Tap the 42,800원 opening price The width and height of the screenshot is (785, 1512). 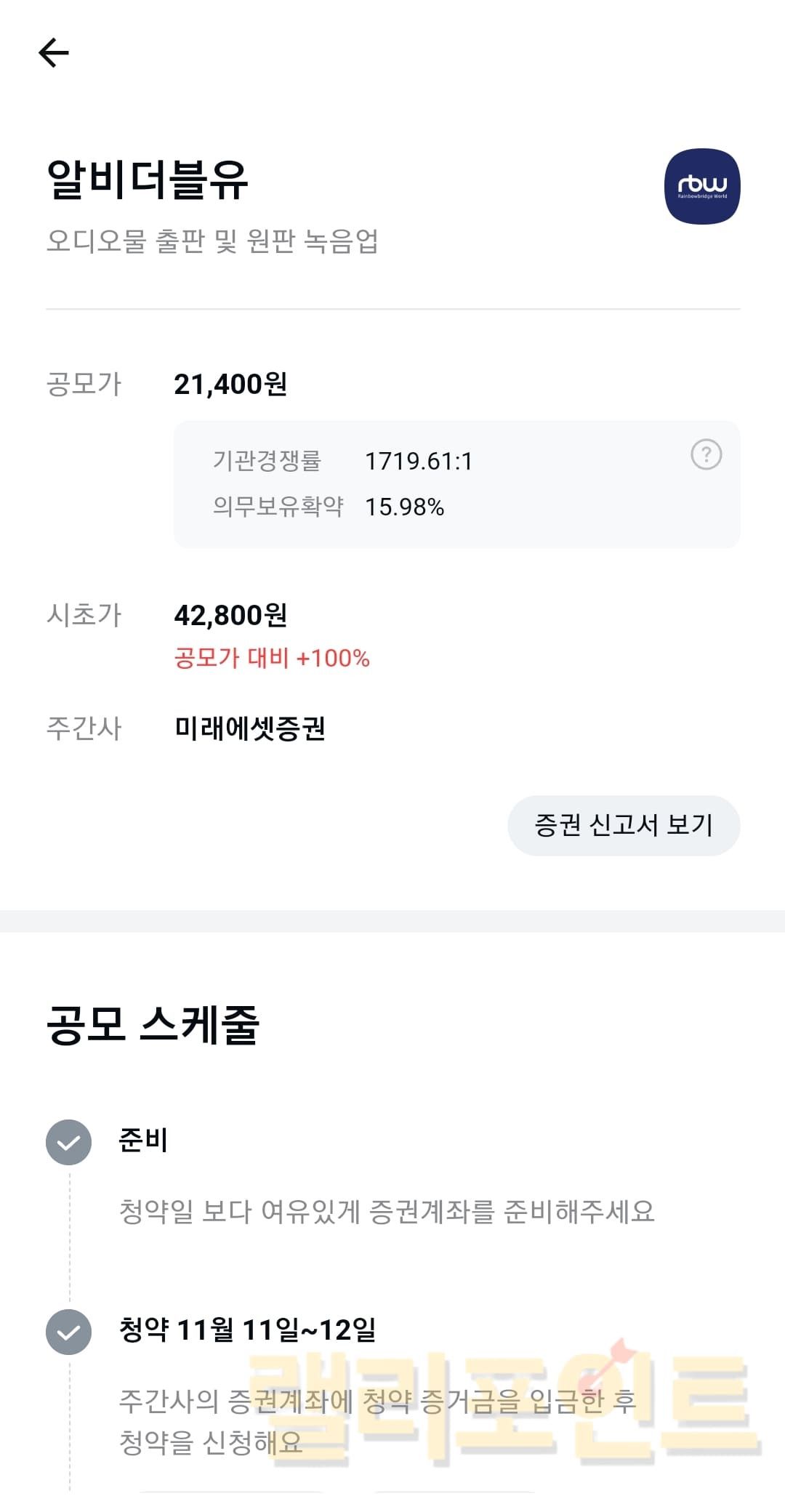point(230,615)
